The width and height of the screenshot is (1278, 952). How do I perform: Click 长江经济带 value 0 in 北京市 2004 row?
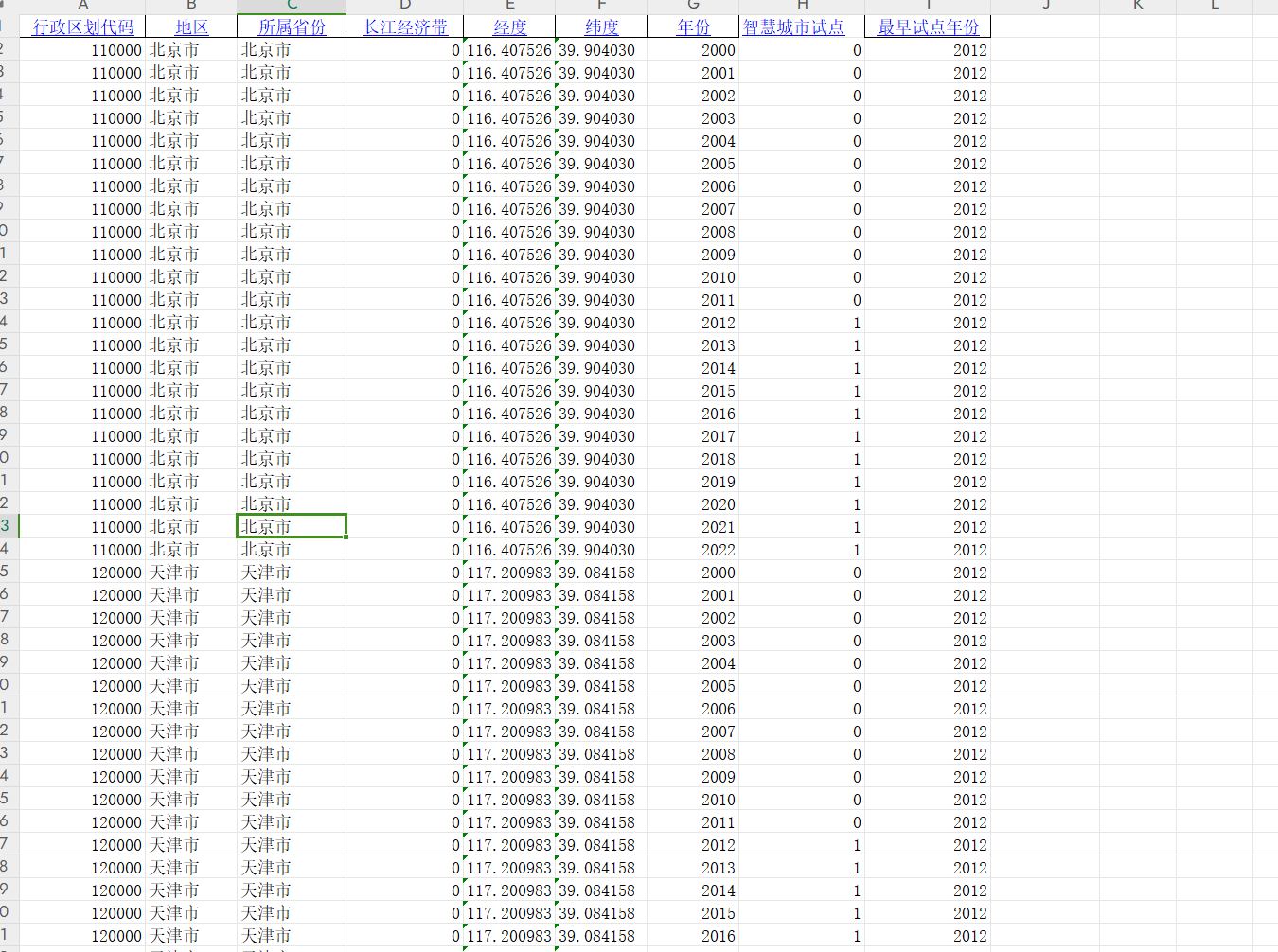click(x=405, y=141)
